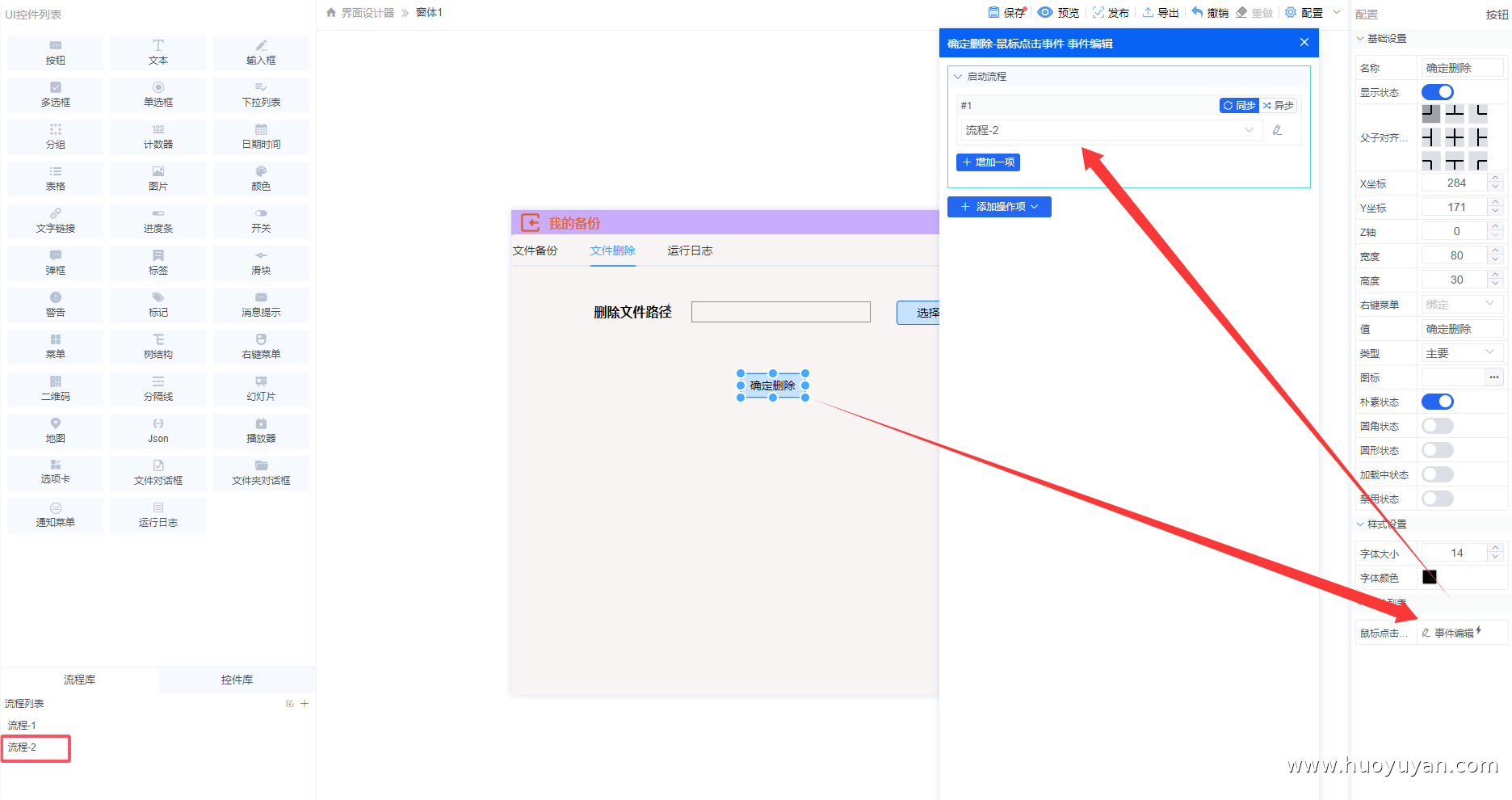This screenshot has width=1512, height=800.
Task: Pick the Json widget
Action: pos(158,432)
